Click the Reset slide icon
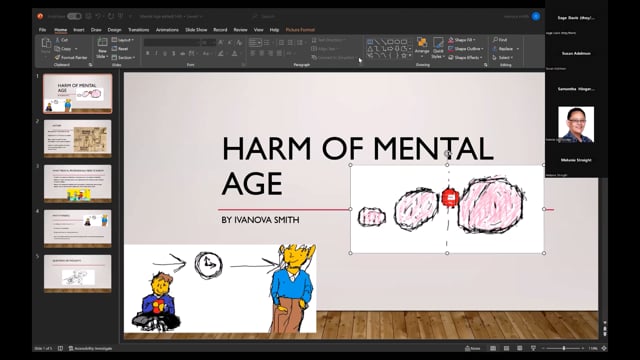 [x=114, y=49]
